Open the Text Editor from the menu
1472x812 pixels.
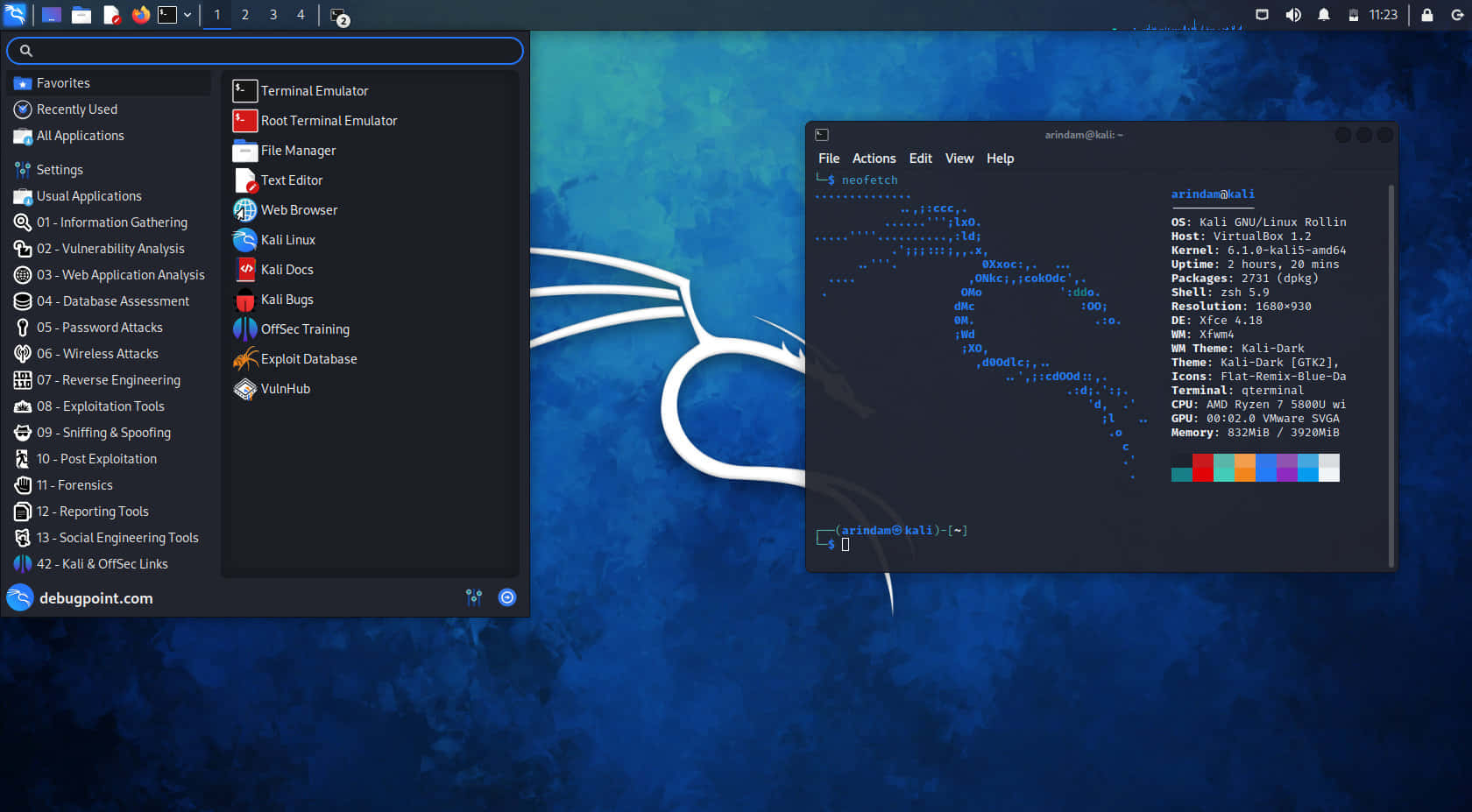(x=290, y=180)
